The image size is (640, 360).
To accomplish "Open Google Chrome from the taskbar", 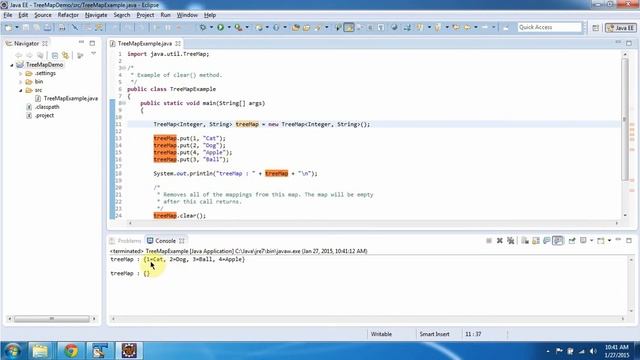I will pos(71,351).
